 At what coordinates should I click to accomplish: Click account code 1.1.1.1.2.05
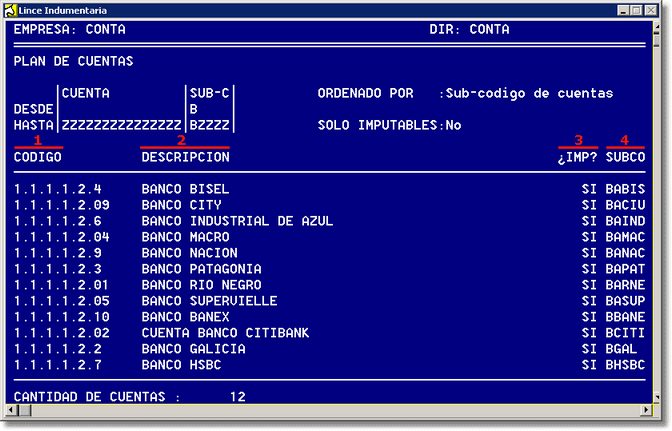62,301
